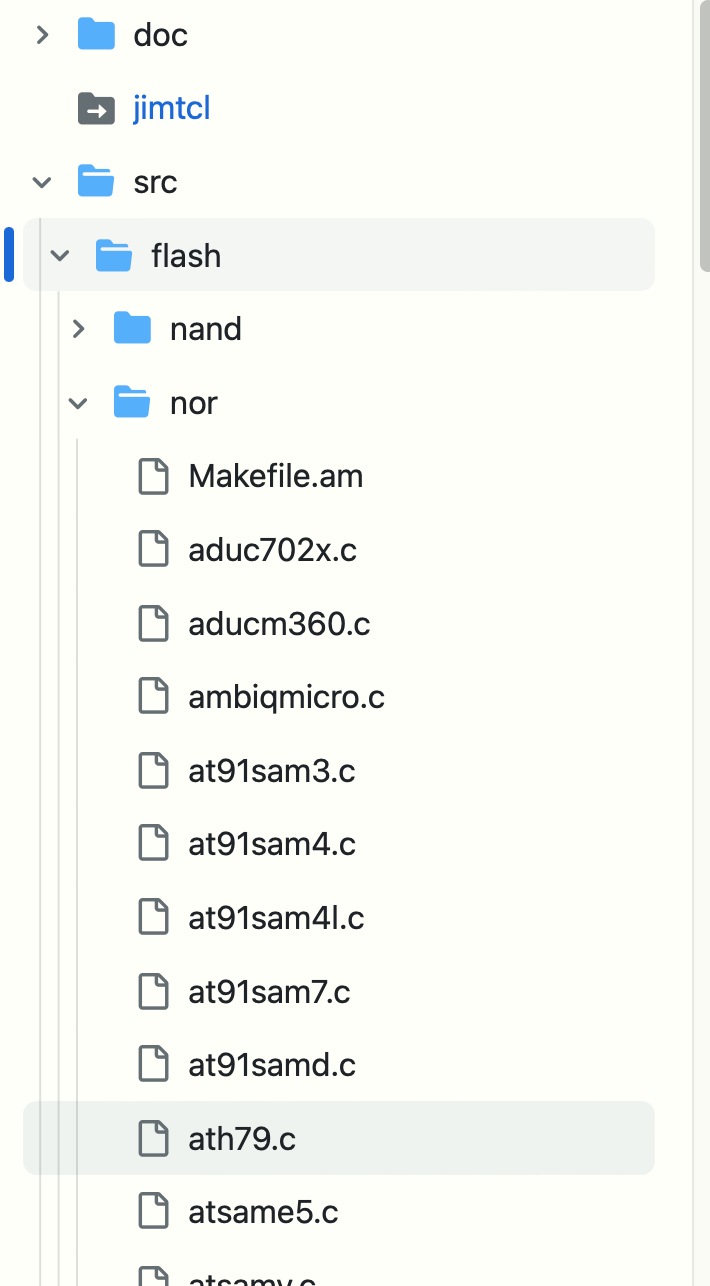Collapse the flash folder chevron
The width and height of the screenshot is (710, 1286).
(x=60, y=256)
